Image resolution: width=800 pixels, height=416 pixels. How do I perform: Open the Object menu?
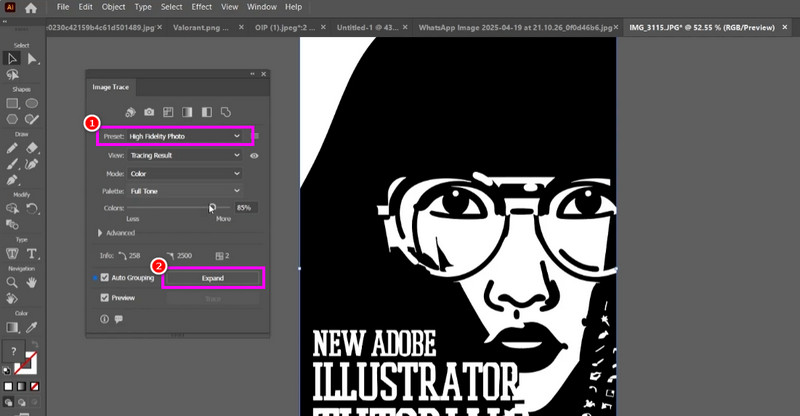(x=113, y=7)
